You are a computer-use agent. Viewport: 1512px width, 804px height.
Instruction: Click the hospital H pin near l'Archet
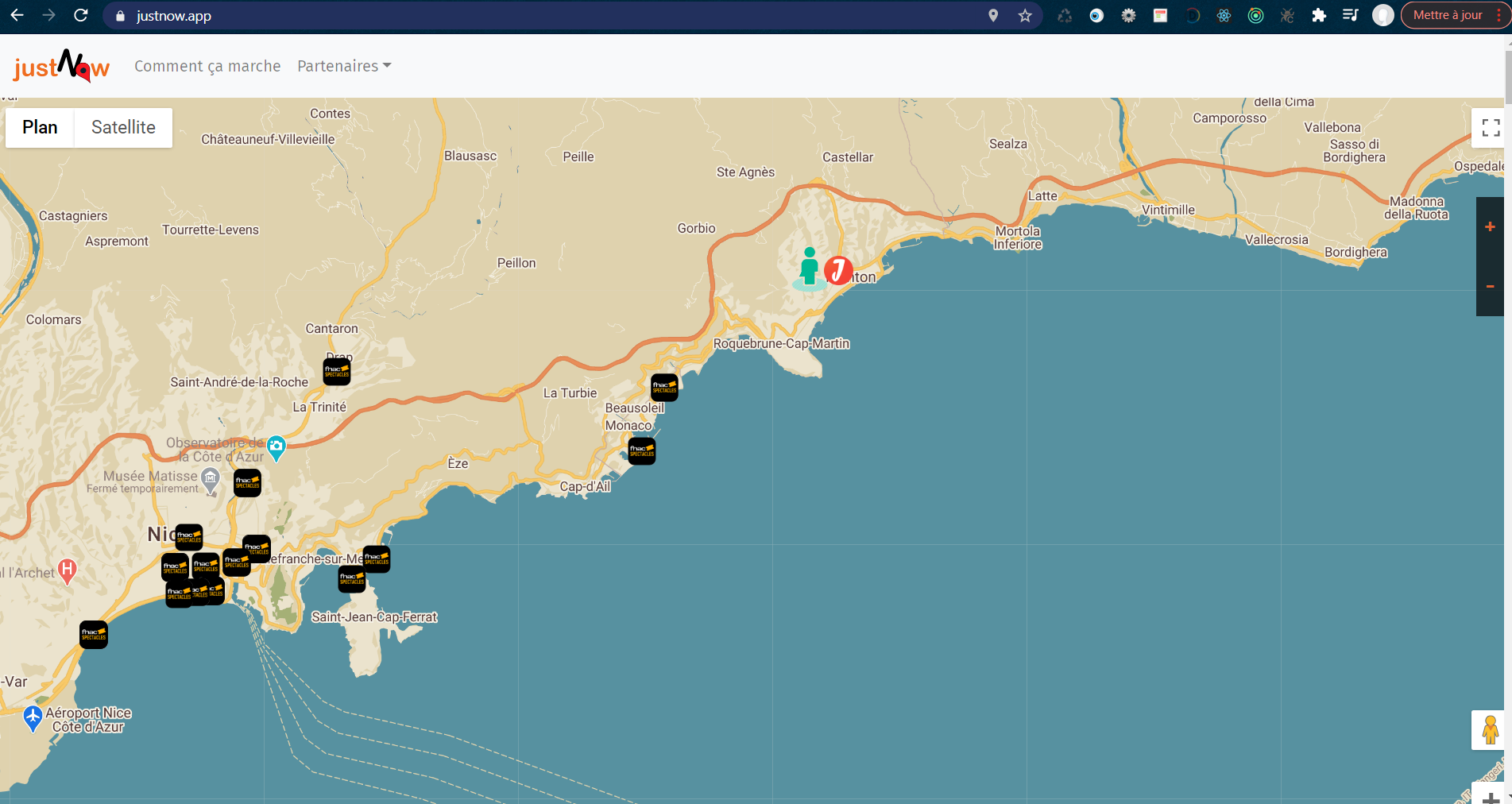click(68, 570)
